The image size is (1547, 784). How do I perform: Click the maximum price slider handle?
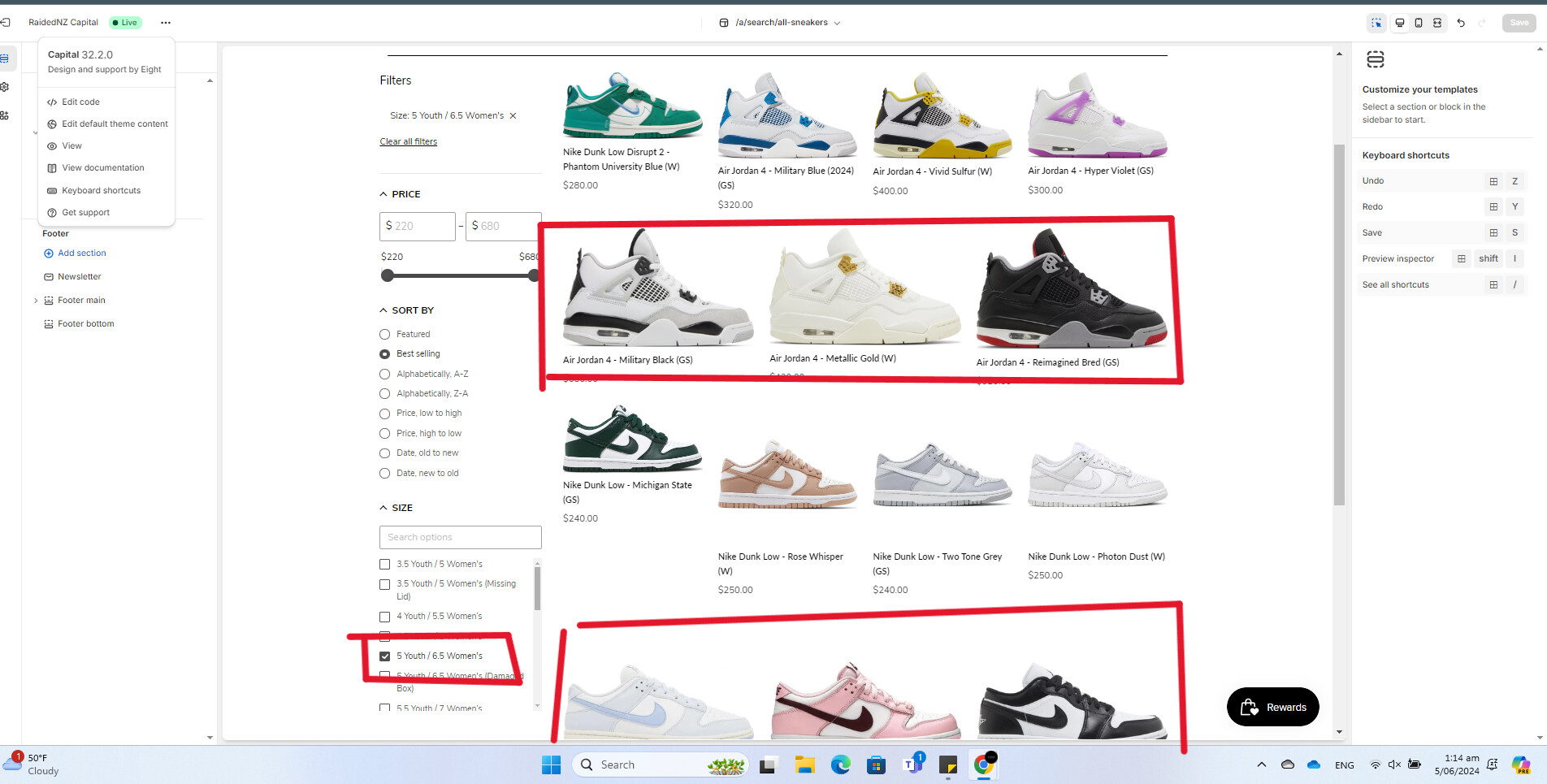[534, 276]
